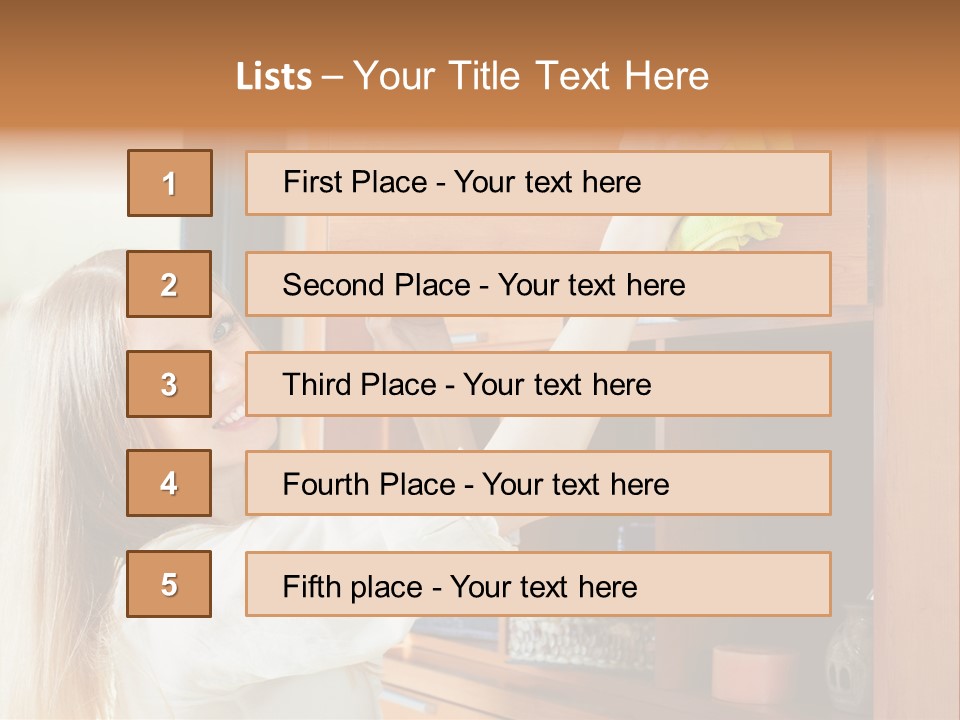The width and height of the screenshot is (960, 720).
Task: Select the "Fourth Place" text bar
Action: point(538,484)
